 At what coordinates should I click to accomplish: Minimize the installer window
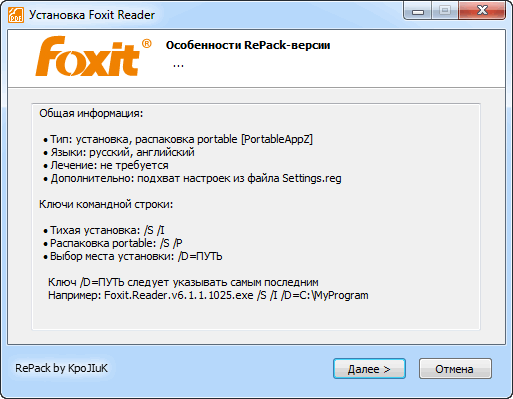coord(418,11)
